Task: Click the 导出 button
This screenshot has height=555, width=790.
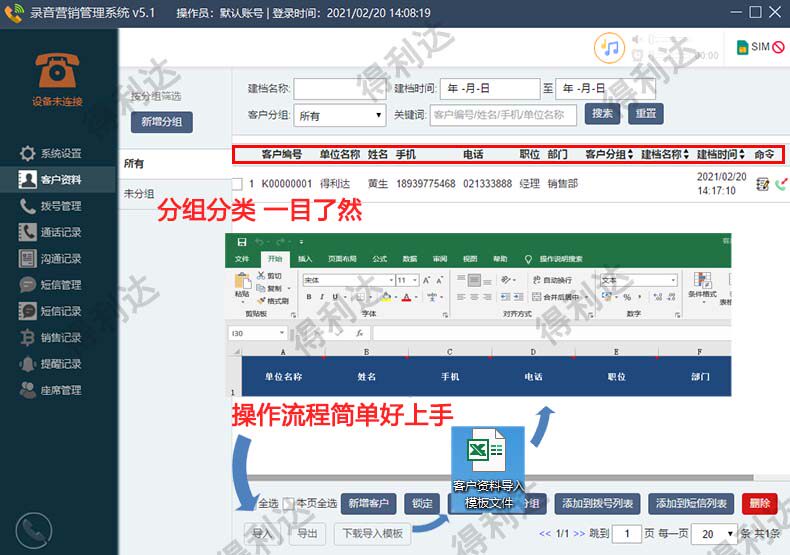Action: coord(307,533)
